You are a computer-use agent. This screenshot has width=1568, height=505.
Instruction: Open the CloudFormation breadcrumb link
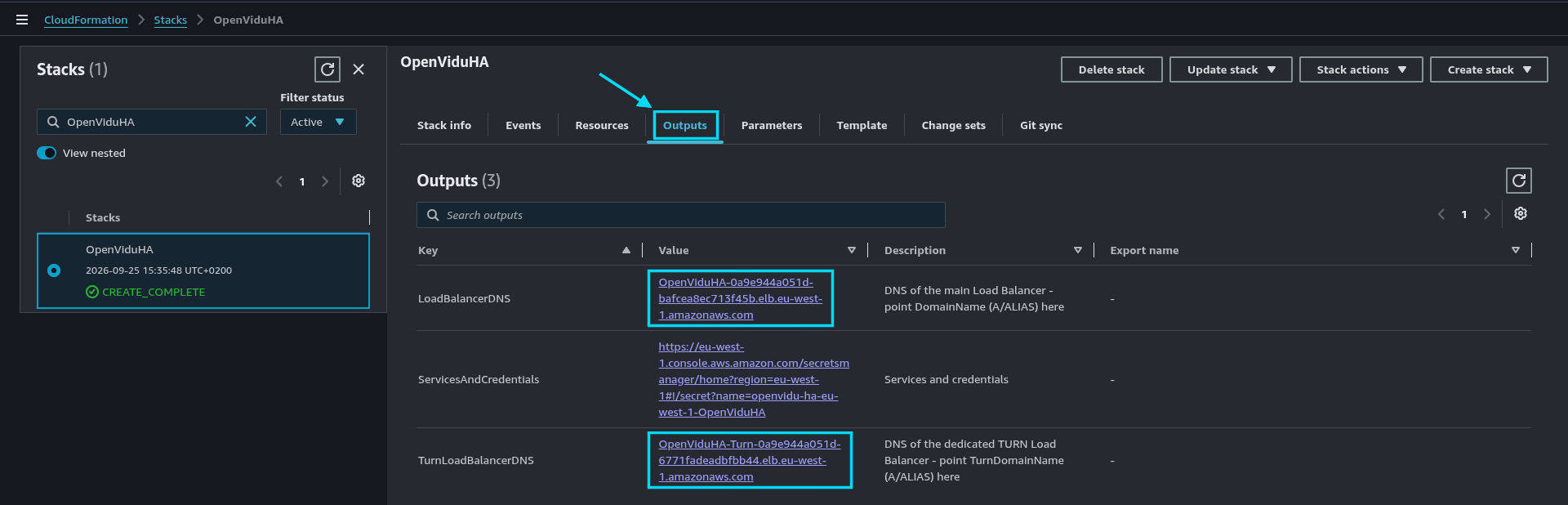coord(86,20)
